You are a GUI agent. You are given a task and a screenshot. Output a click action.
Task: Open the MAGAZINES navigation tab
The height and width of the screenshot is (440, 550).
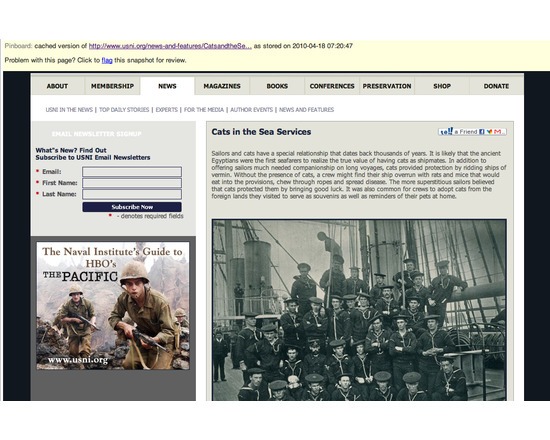pyautogui.click(x=222, y=86)
